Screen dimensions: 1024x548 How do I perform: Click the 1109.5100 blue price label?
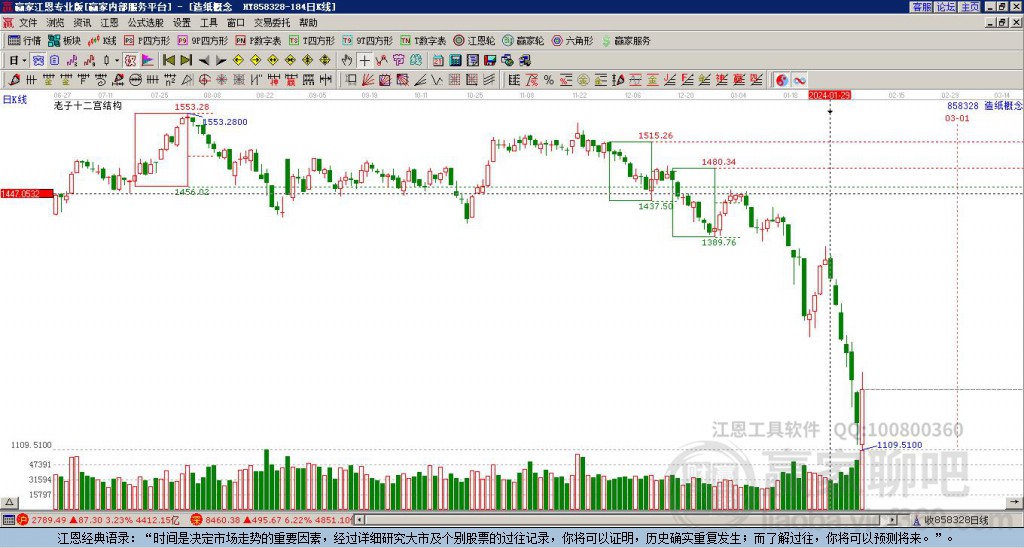point(899,445)
